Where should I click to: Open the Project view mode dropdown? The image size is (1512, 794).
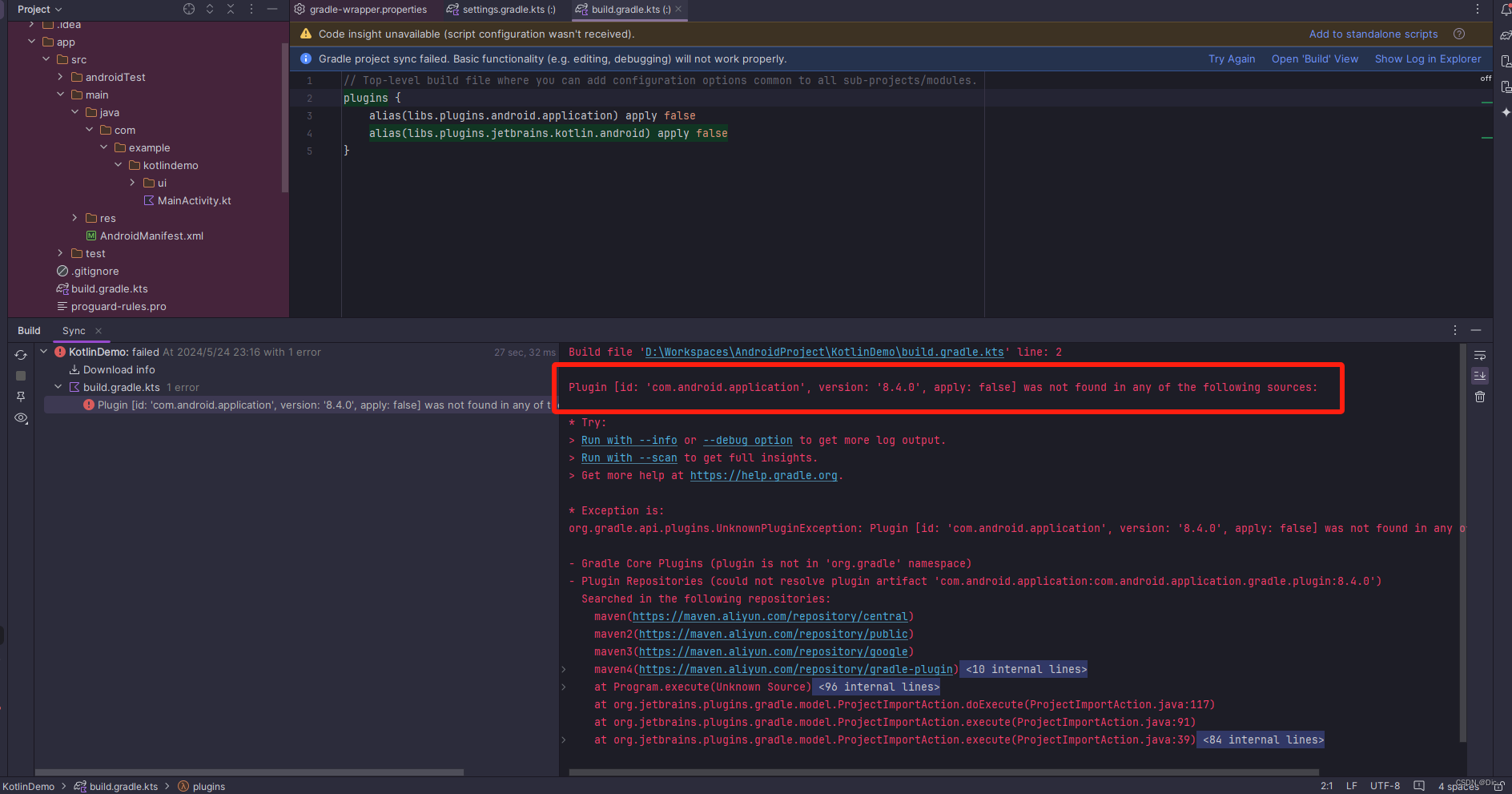tap(37, 9)
